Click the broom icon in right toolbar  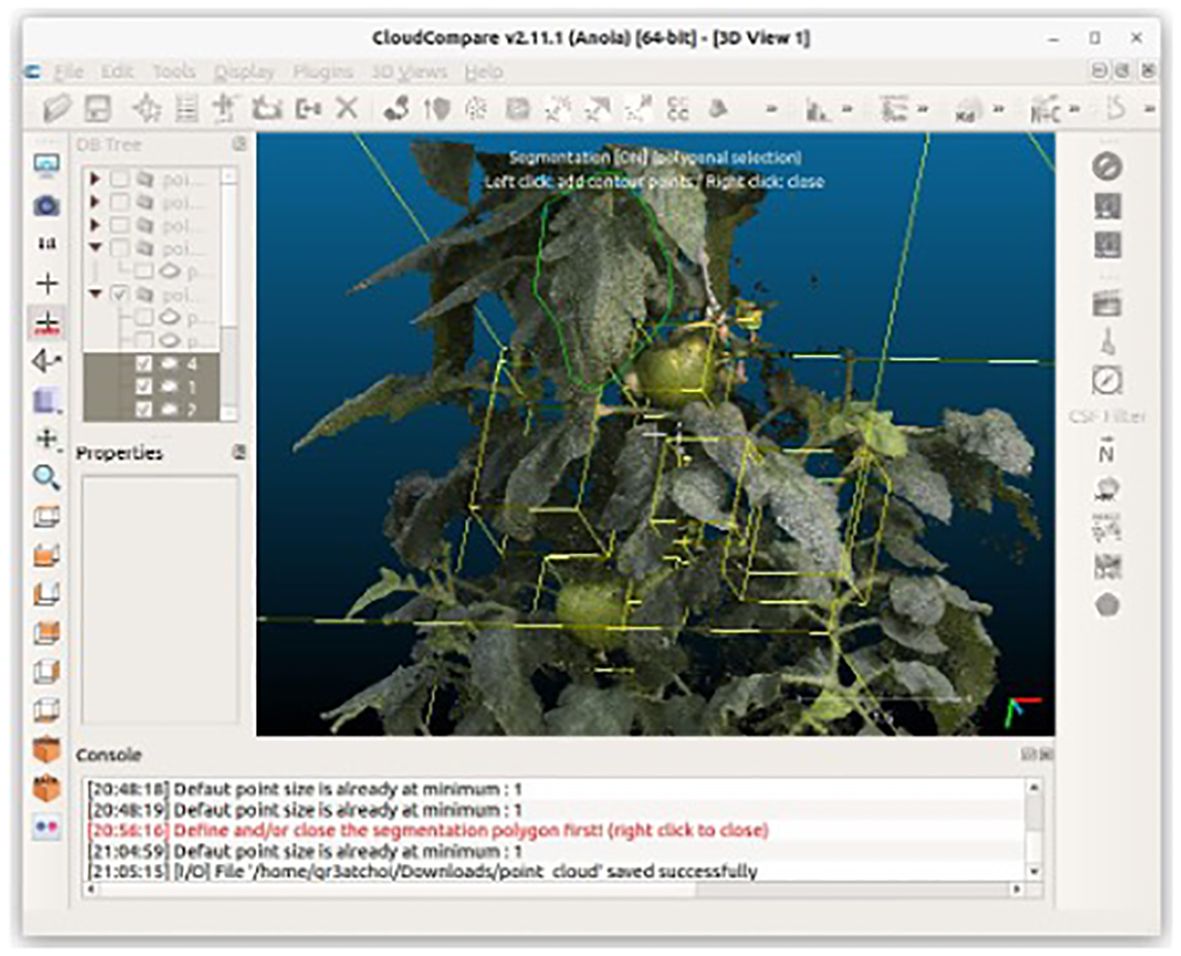[x=1108, y=341]
